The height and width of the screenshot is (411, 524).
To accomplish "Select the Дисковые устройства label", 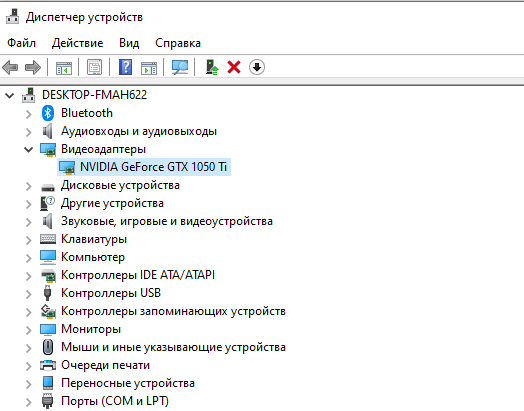I will [x=120, y=185].
